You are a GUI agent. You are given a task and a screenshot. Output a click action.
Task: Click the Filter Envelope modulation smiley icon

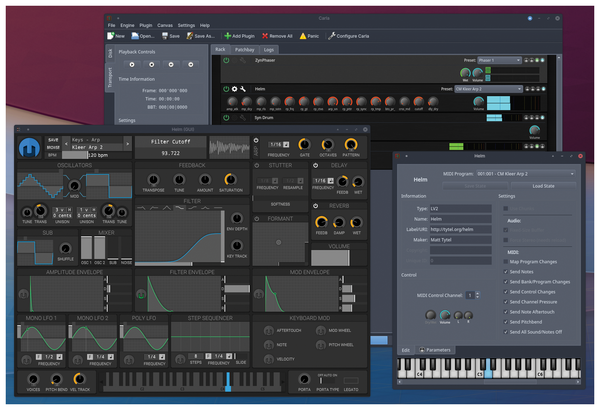coord(141,294)
